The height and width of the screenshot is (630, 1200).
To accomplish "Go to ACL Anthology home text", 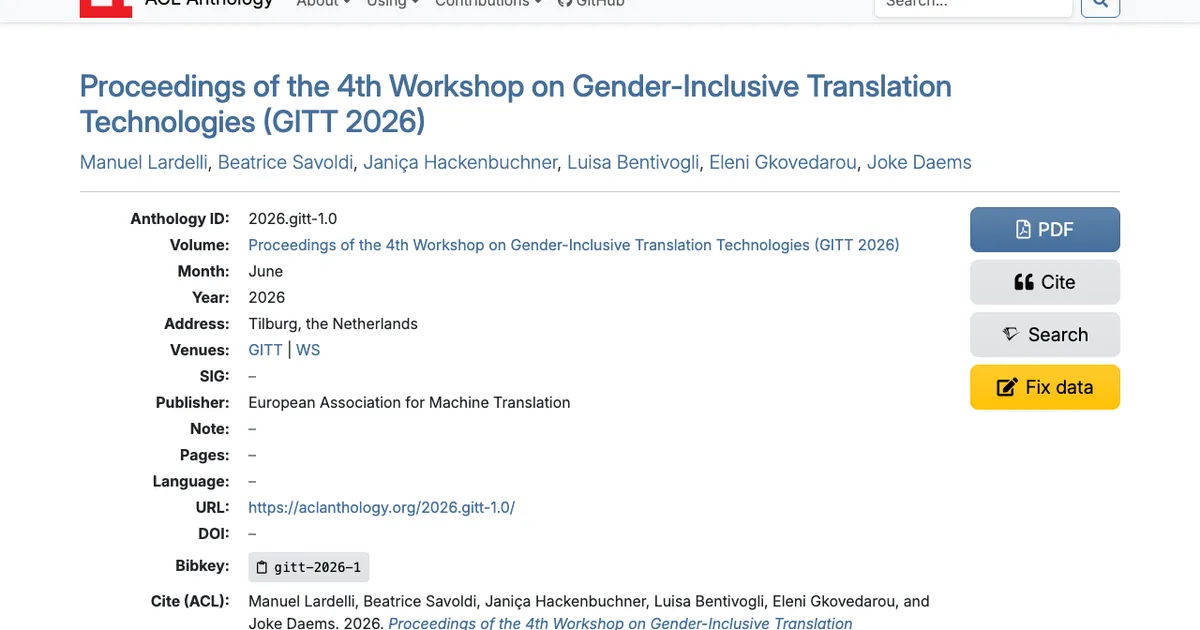I will (x=208, y=4).
